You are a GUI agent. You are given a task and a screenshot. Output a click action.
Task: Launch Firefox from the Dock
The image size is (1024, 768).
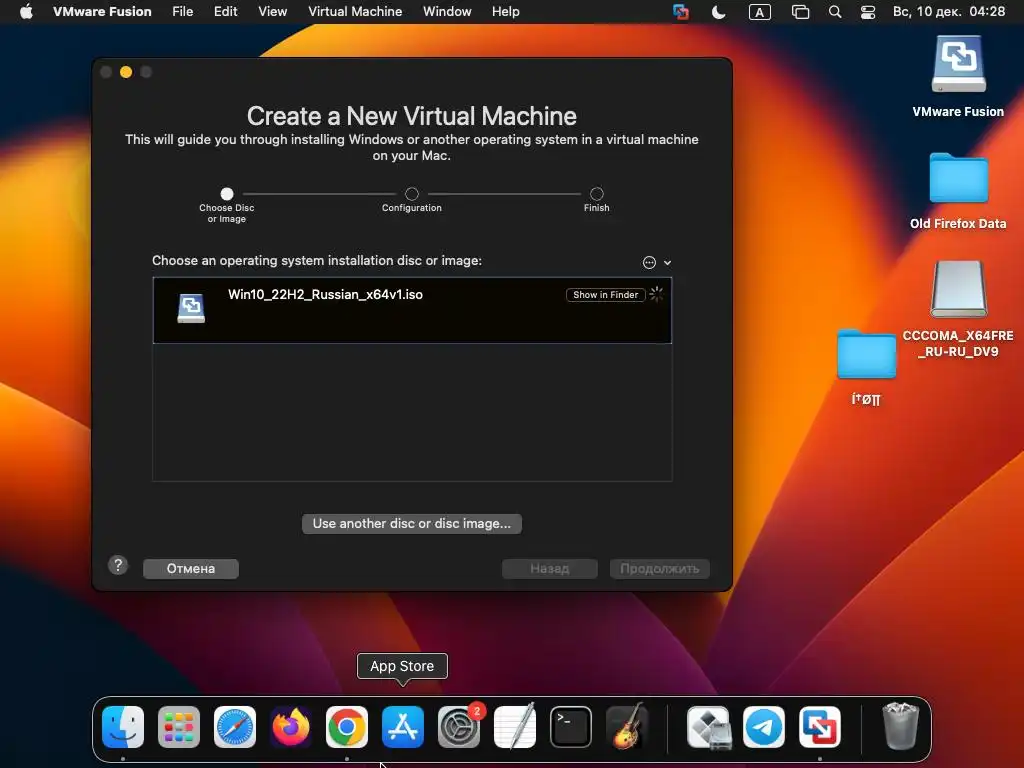click(291, 726)
